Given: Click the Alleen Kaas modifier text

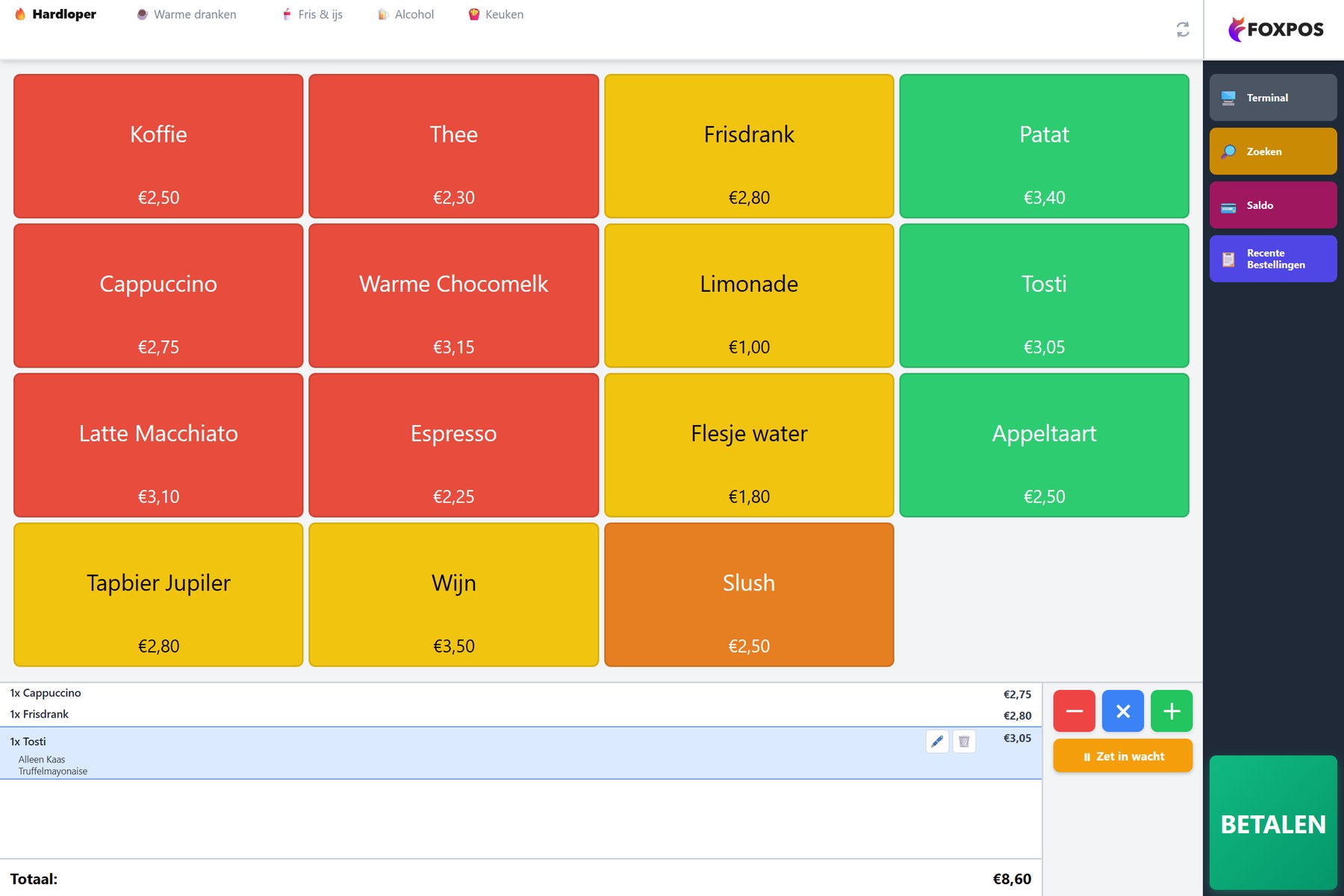Looking at the screenshot, I should tap(42, 759).
